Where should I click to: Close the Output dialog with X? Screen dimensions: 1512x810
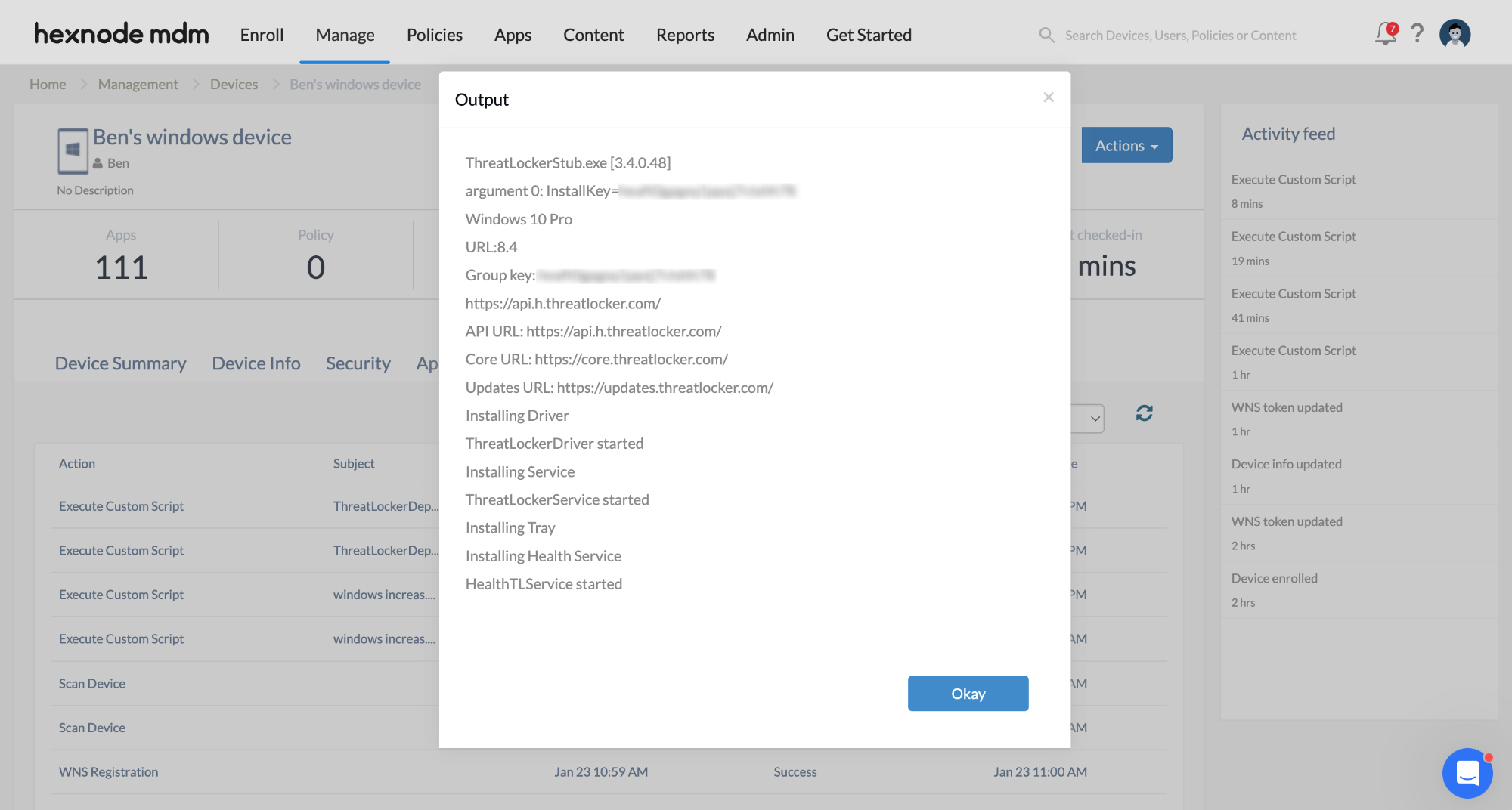tap(1049, 97)
